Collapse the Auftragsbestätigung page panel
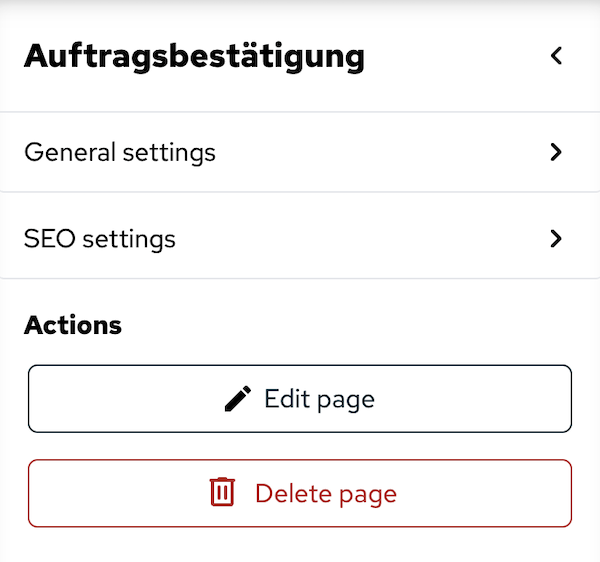The width and height of the screenshot is (600, 562). coord(557,56)
